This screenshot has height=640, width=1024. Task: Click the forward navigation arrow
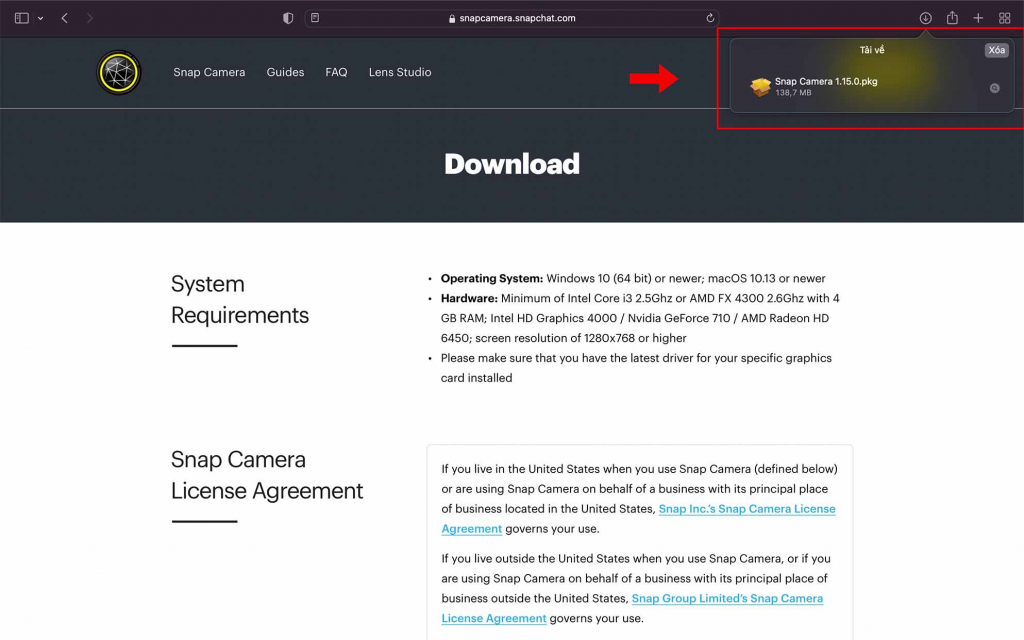pyautogui.click(x=89, y=18)
